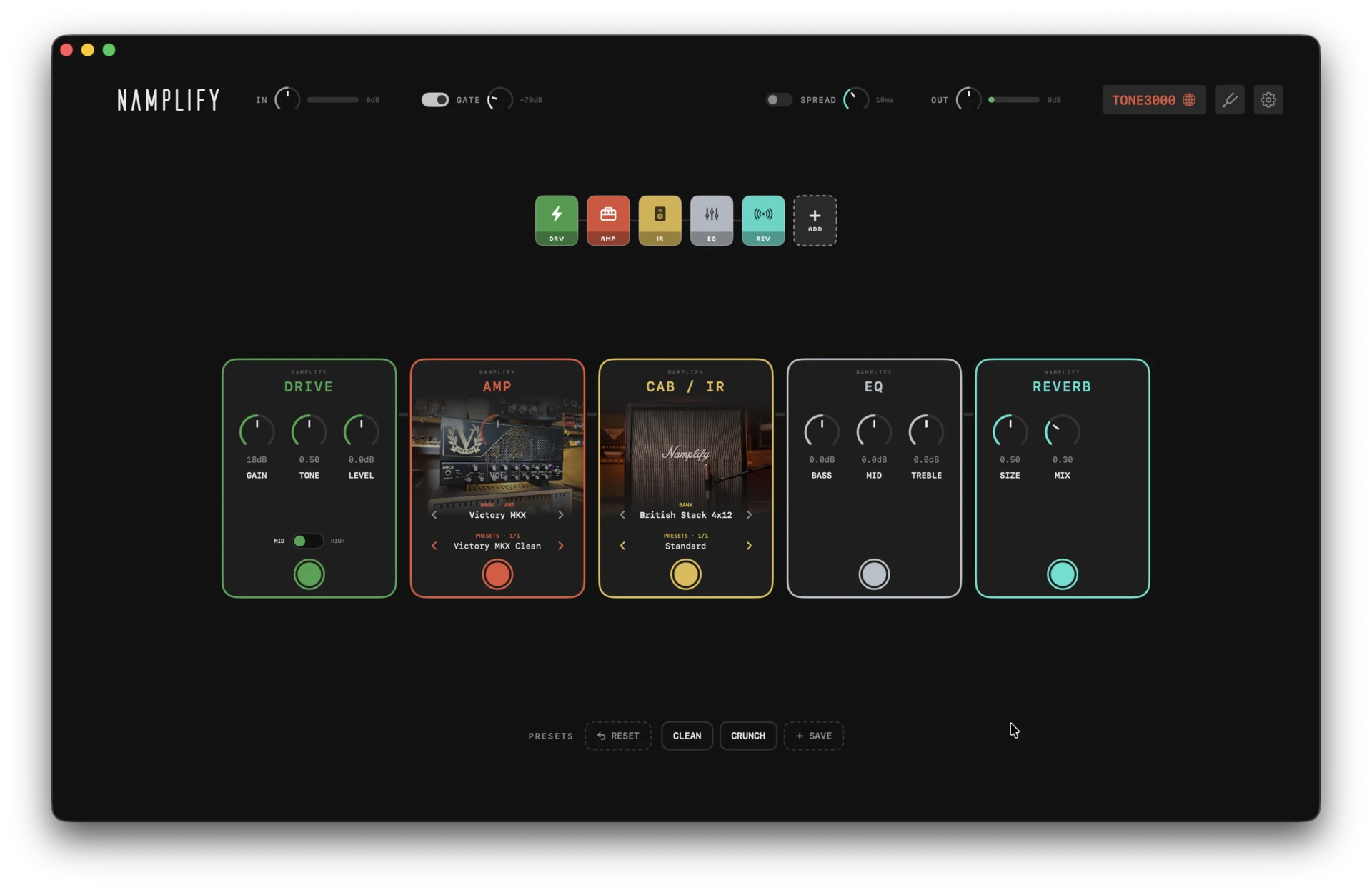Click RESET in the presets bar
Image resolution: width=1372 pixels, height=890 pixels.
pyautogui.click(x=618, y=736)
